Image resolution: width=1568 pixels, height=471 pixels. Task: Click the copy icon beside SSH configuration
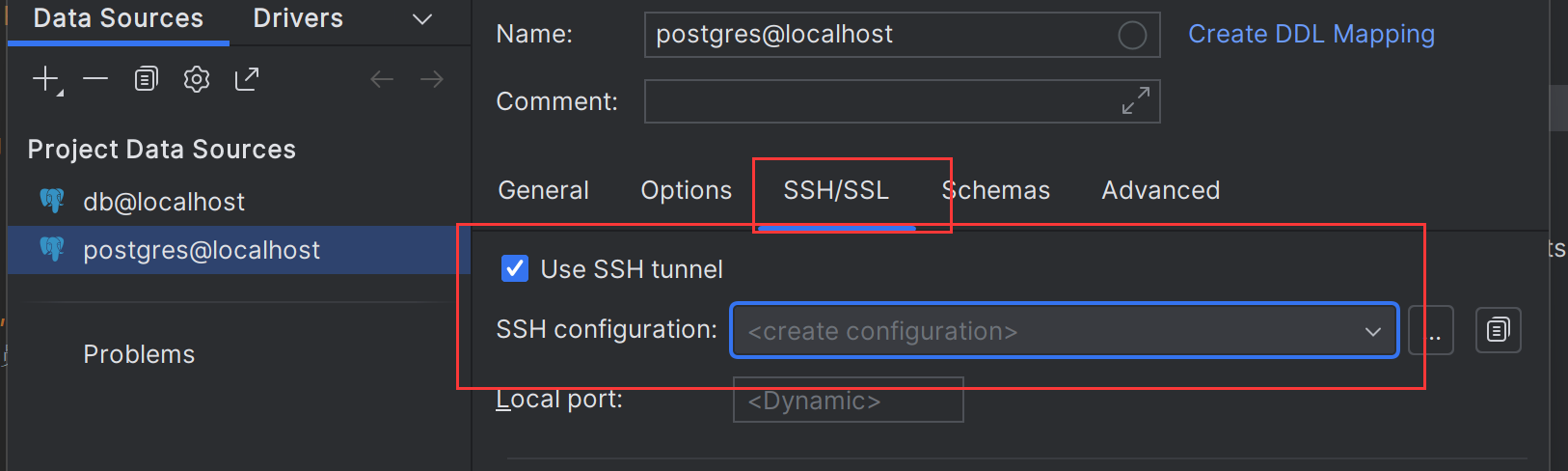(x=1498, y=330)
